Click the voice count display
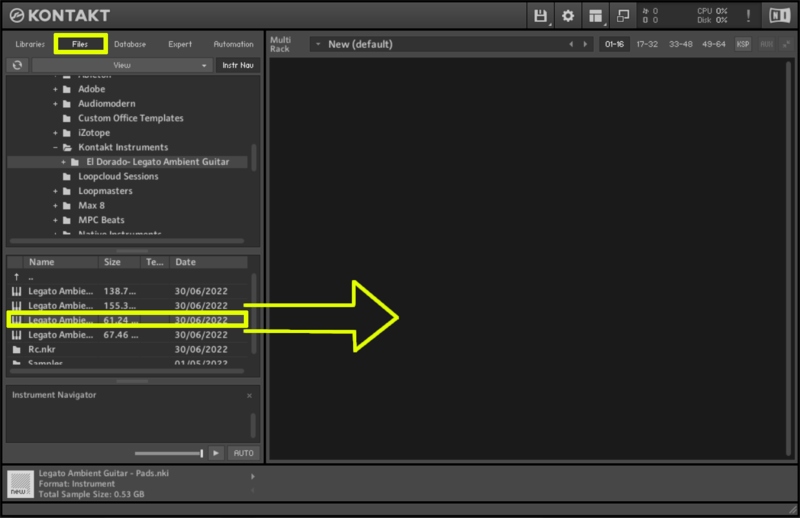Viewport: 800px width, 518px height. click(x=650, y=16)
